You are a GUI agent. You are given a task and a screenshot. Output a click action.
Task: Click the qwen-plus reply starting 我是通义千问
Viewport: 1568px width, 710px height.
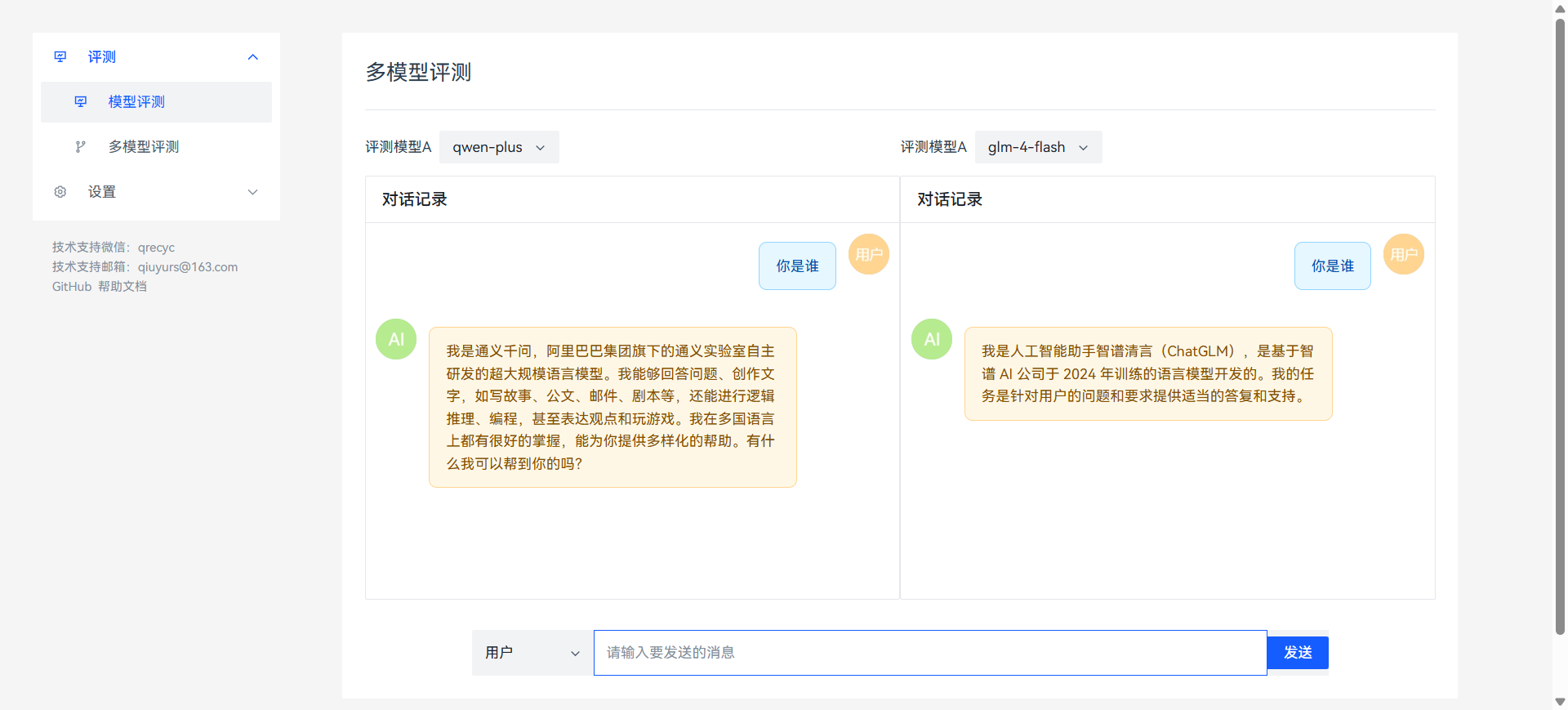[612, 407]
